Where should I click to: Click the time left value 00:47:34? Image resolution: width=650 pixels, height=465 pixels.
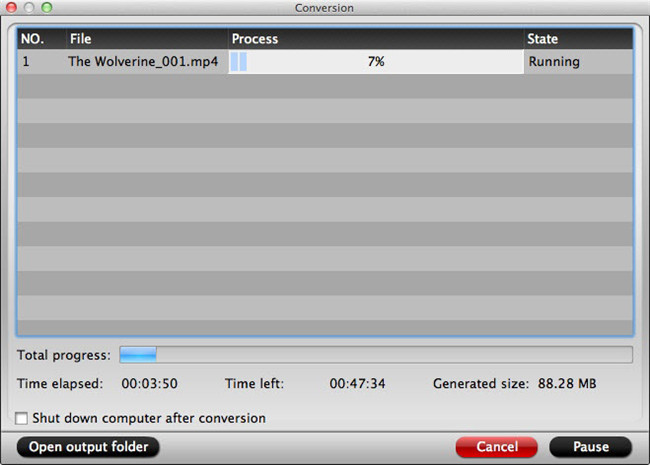coord(357,383)
